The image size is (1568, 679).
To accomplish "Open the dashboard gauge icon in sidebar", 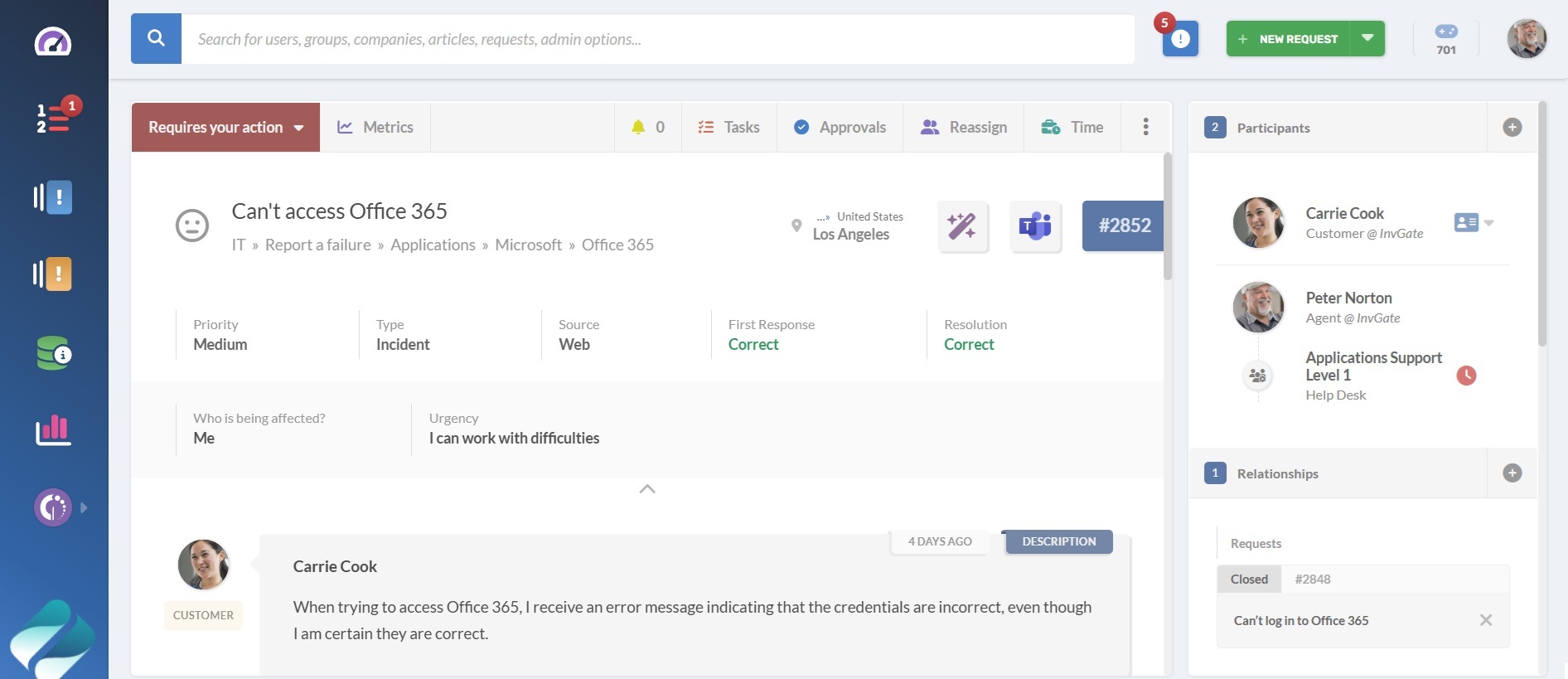I will pyautogui.click(x=53, y=41).
